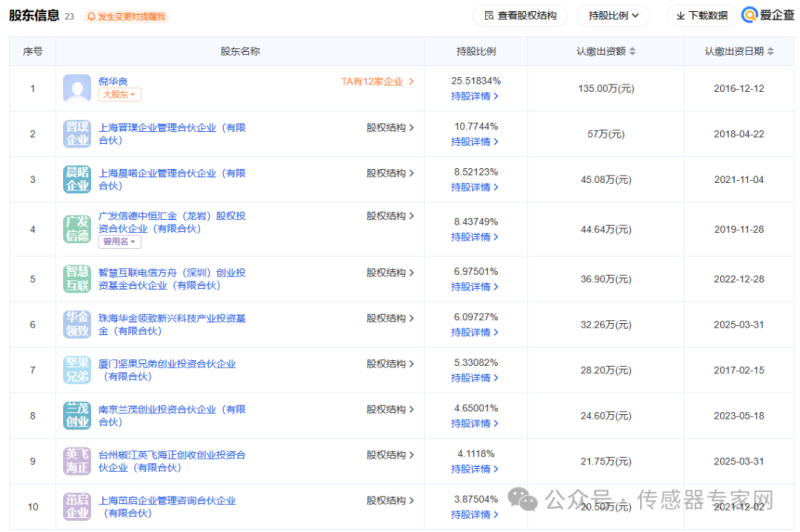Enable the 发生变更时提醒我 bell reminder
800x532 pixels.
[127, 17]
